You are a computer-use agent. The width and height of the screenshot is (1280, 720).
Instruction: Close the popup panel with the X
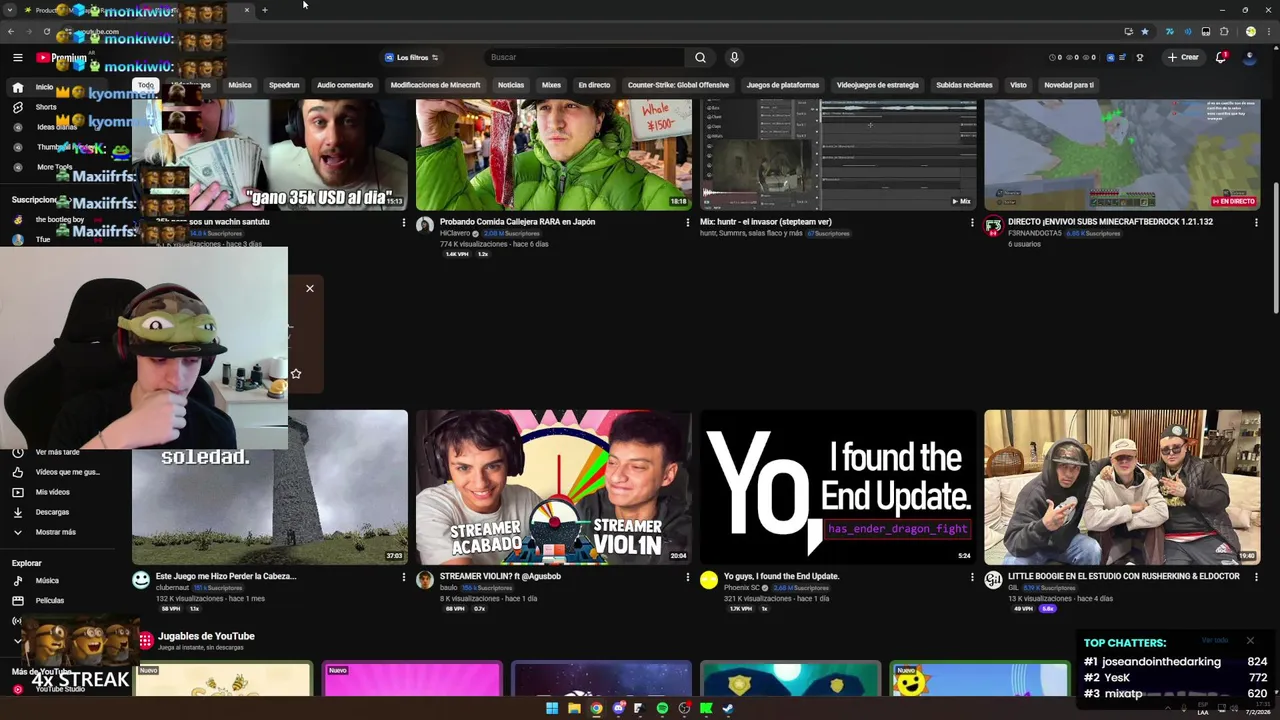point(310,288)
